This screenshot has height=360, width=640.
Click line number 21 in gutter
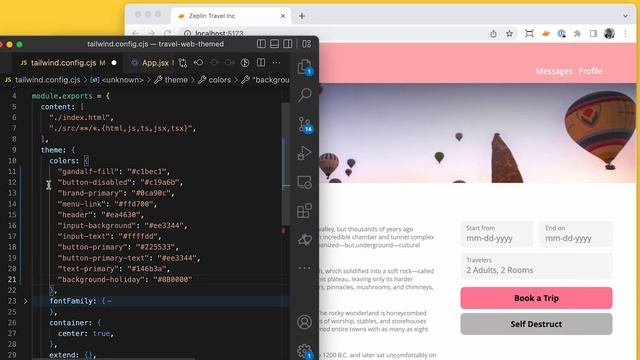pyautogui.click(x=12, y=280)
